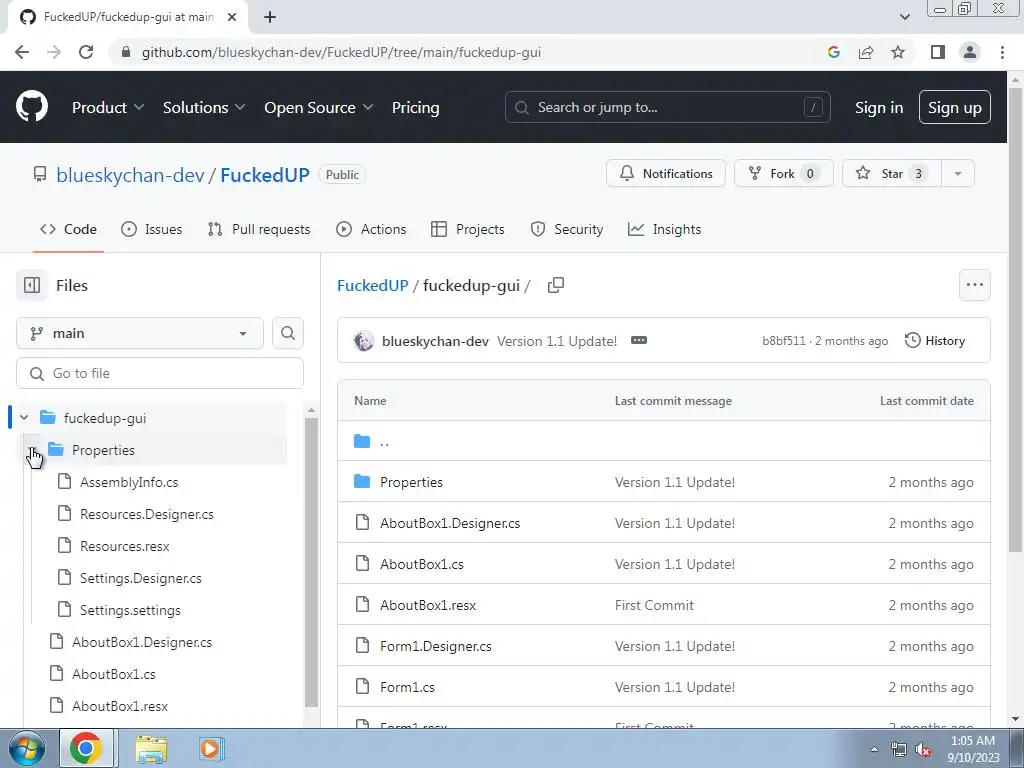
Task: Reload the page
Action: pos(86,52)
